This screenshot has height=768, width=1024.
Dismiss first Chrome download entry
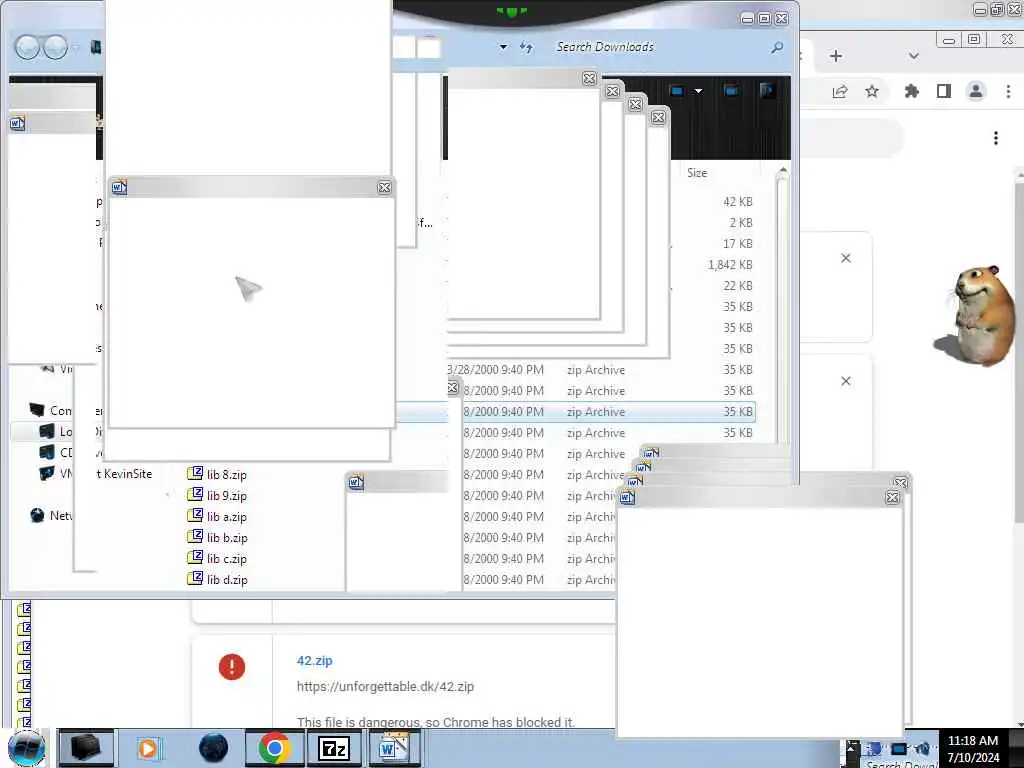coord(846,258)
